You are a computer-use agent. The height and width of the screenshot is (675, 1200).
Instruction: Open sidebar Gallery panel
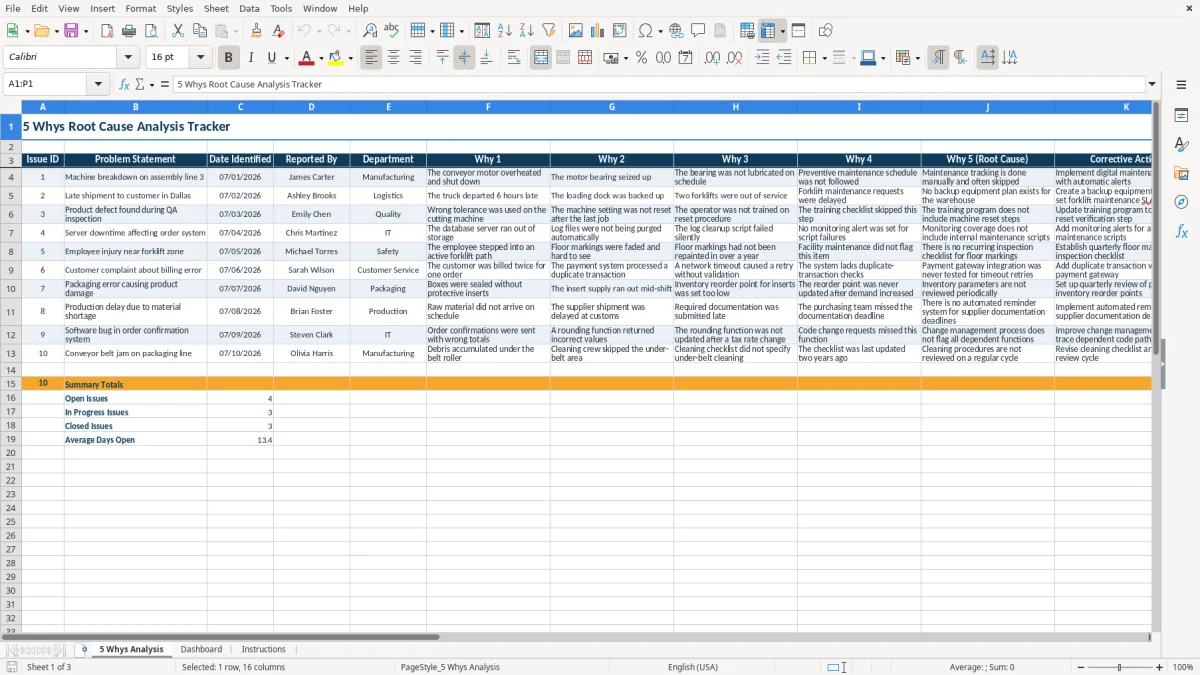[x=1181, y=174]
